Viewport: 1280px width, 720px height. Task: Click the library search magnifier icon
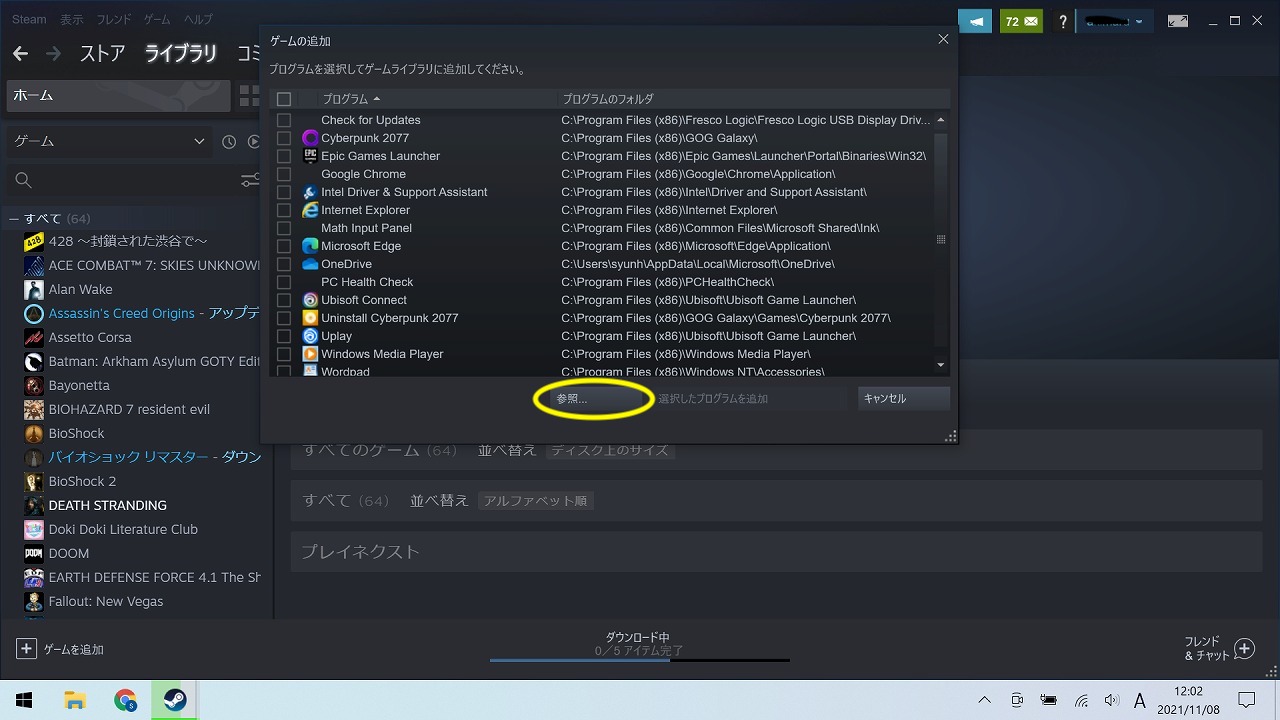pos(24,181)
